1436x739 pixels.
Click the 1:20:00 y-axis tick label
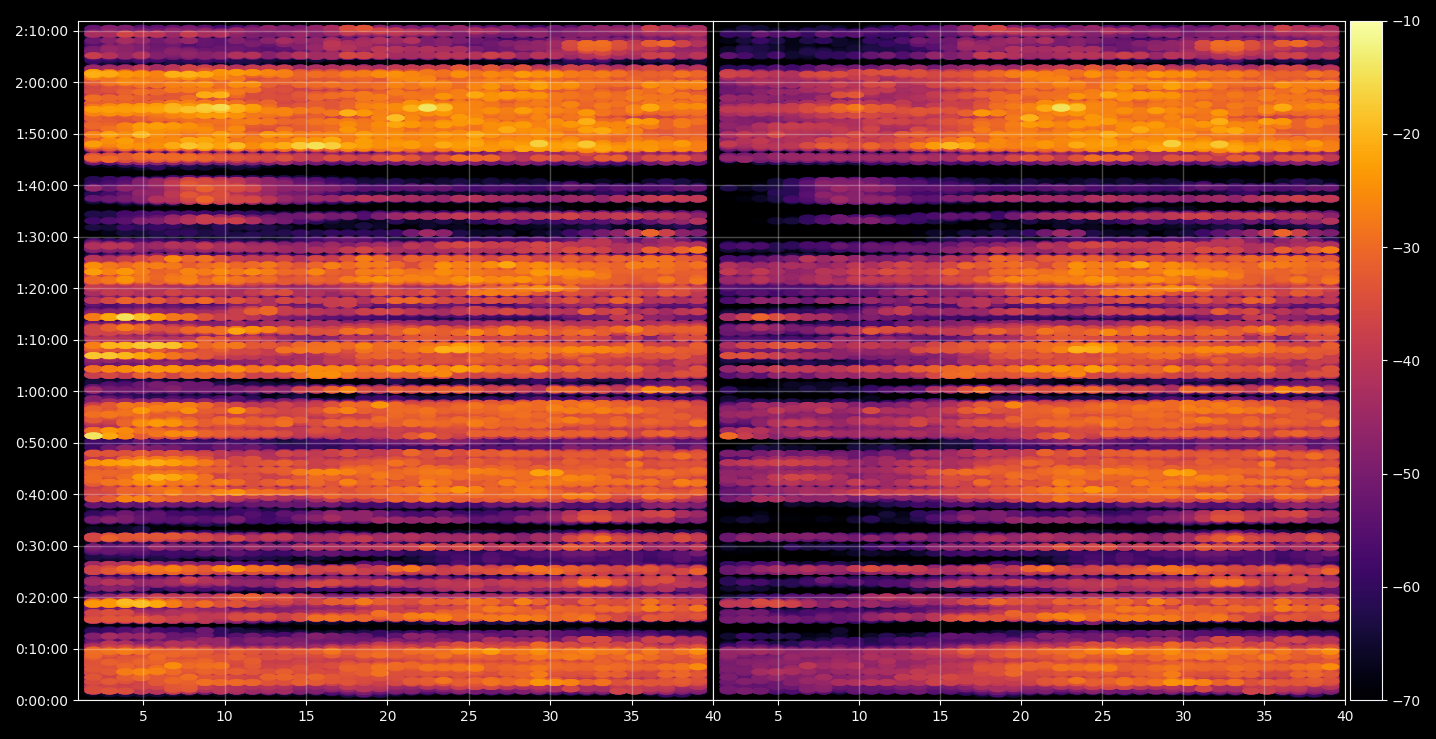(x=41, y=288)
